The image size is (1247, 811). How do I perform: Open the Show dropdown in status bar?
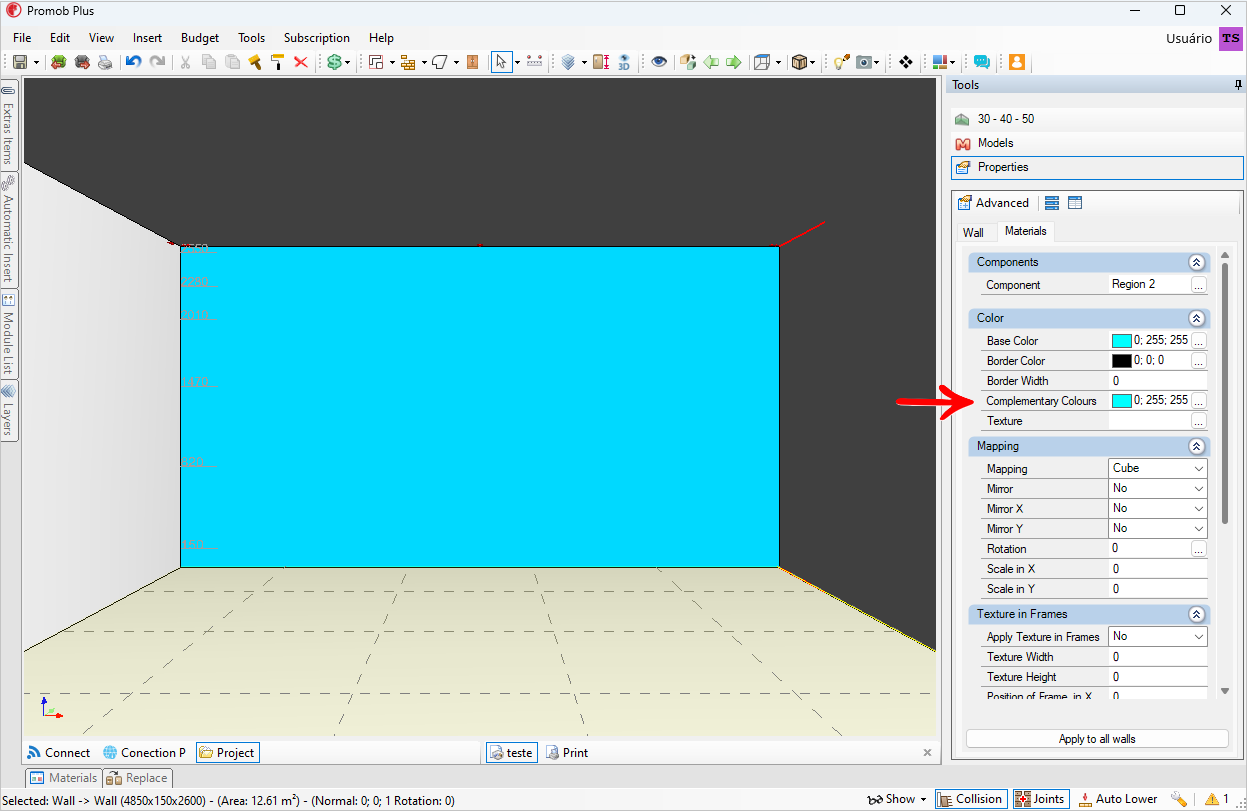[x=898, y=799]
